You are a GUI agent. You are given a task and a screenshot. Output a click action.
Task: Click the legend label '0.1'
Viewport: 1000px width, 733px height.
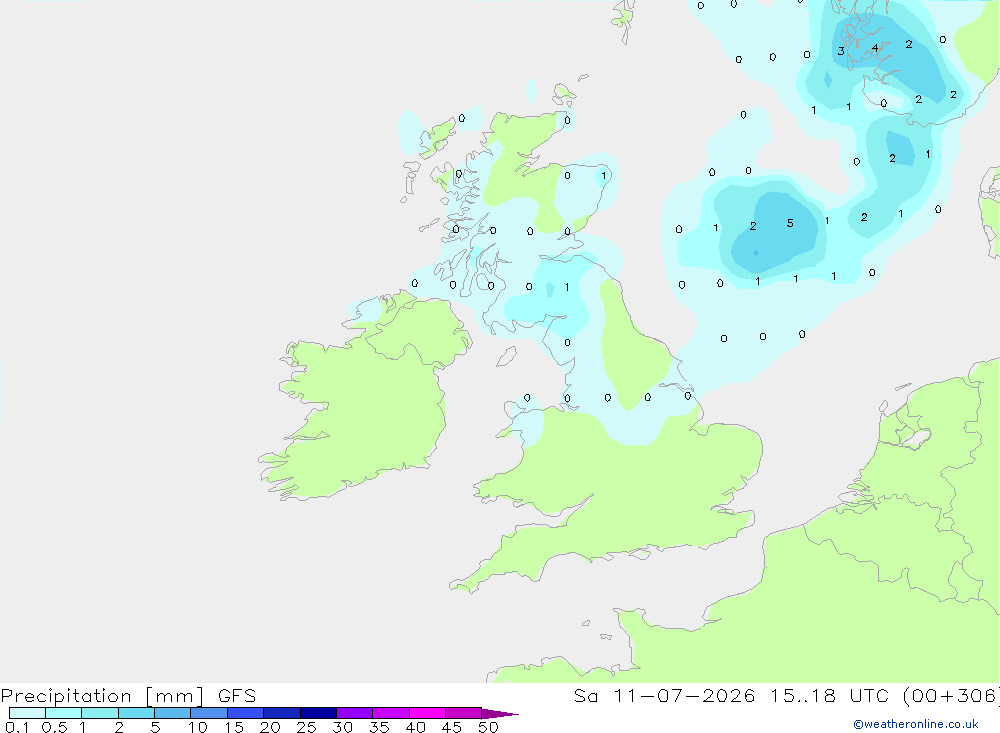pos(17,727)
